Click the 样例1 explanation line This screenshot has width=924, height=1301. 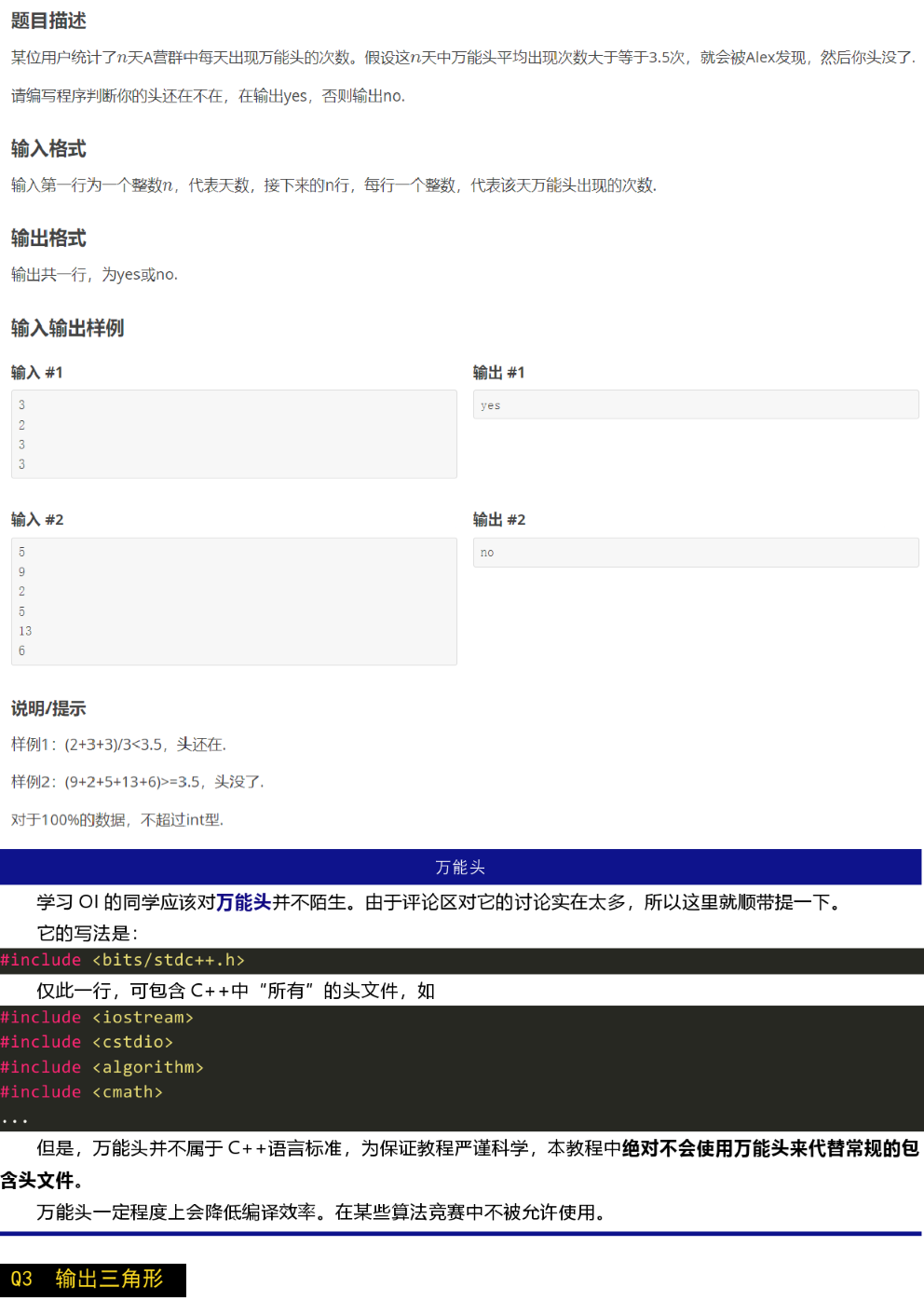click(118, 745)
